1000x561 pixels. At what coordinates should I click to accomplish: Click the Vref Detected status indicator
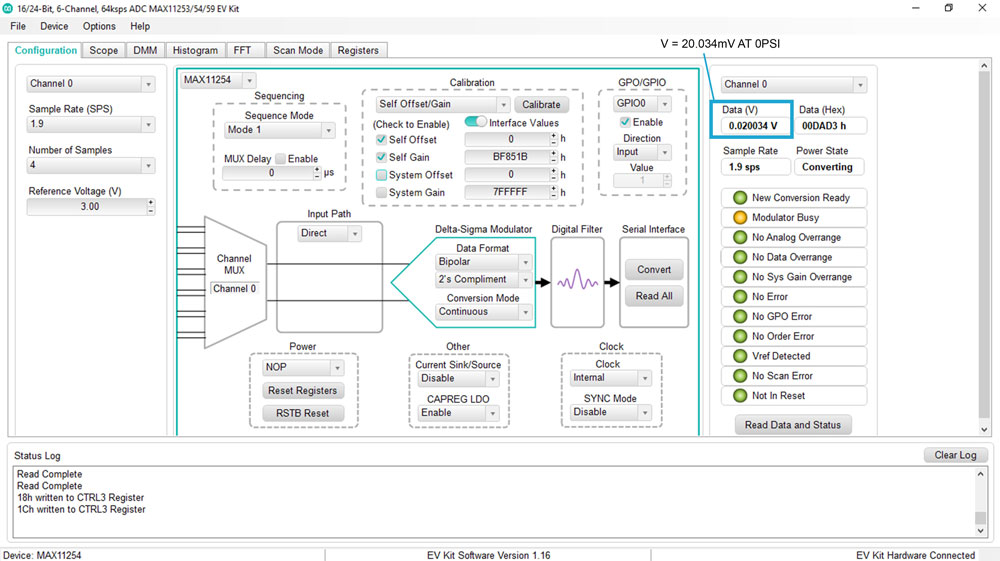(741, 357)
